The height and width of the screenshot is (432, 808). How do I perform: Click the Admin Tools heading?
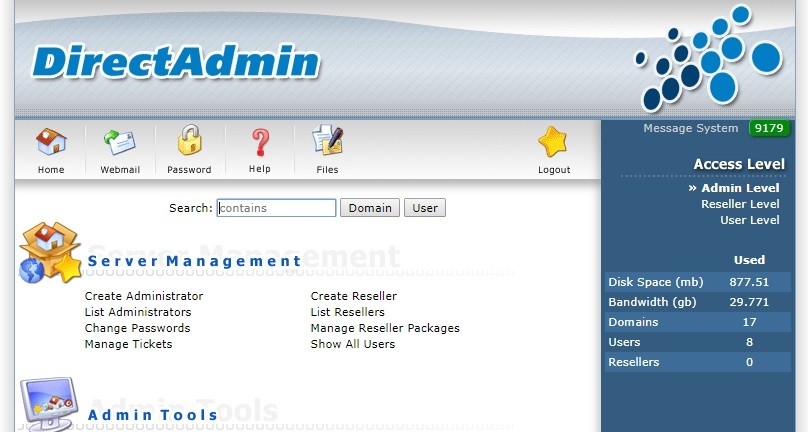[x=153, y=415]
